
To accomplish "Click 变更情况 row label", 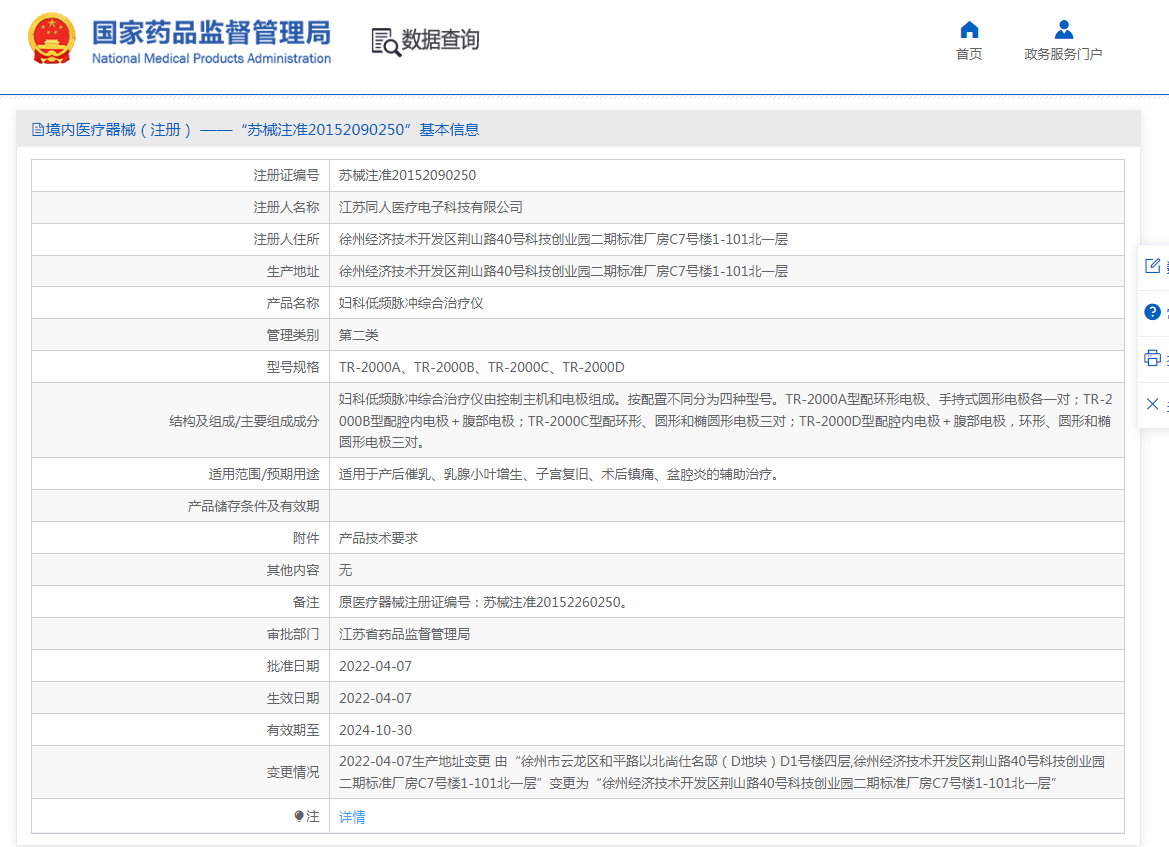I will coord(293,772).
